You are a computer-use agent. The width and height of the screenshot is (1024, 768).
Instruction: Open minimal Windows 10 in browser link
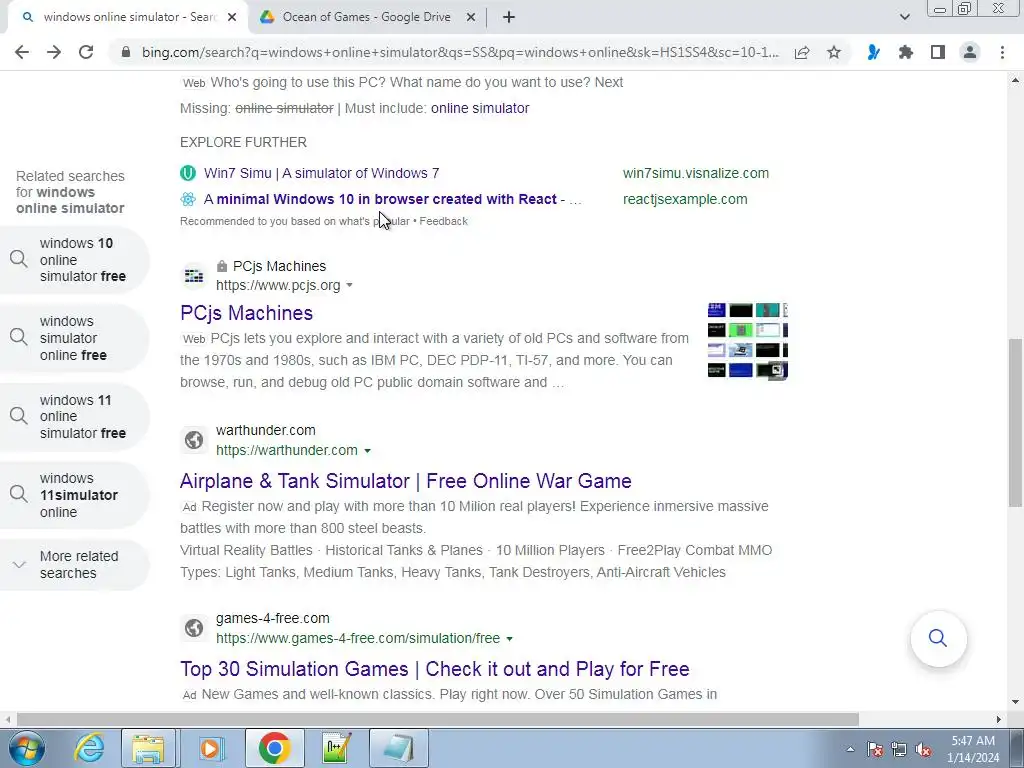pos(392,199)
